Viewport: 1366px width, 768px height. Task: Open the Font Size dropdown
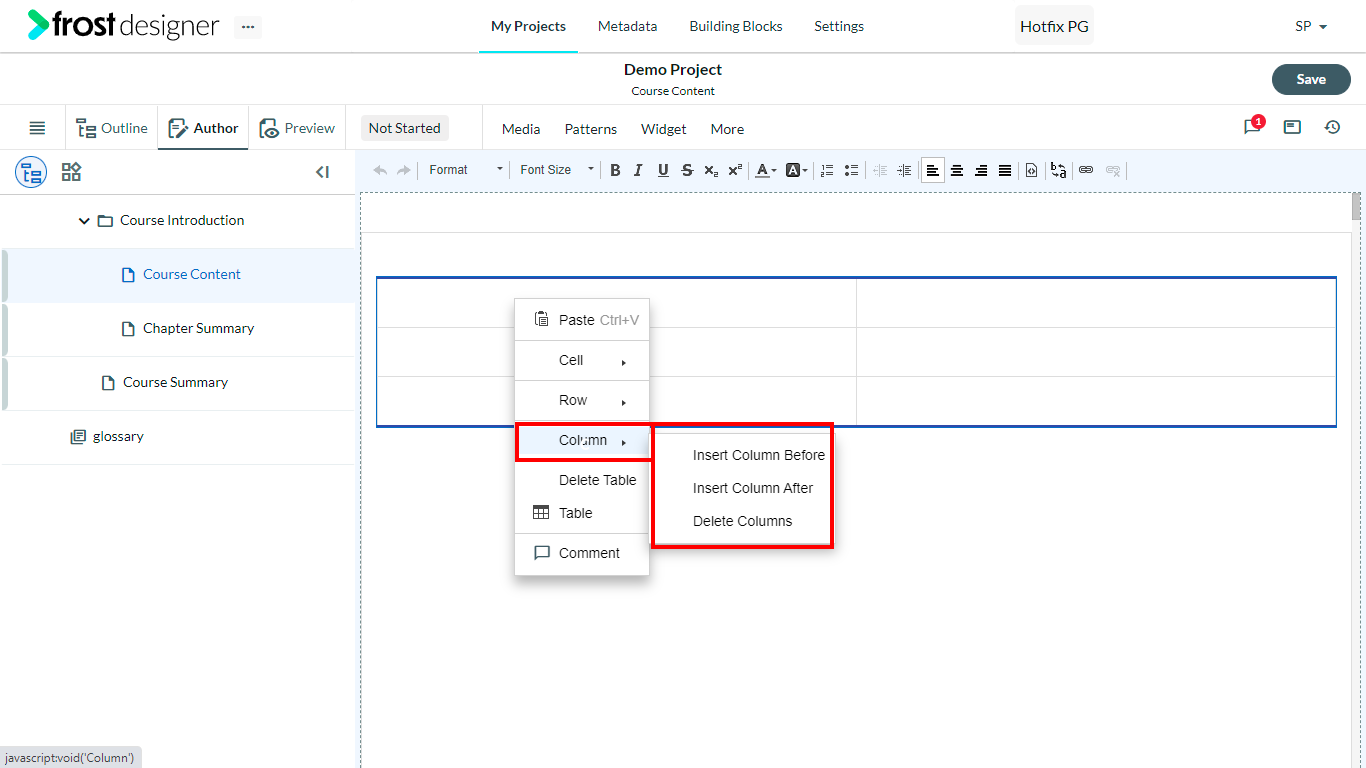point(556,170)
